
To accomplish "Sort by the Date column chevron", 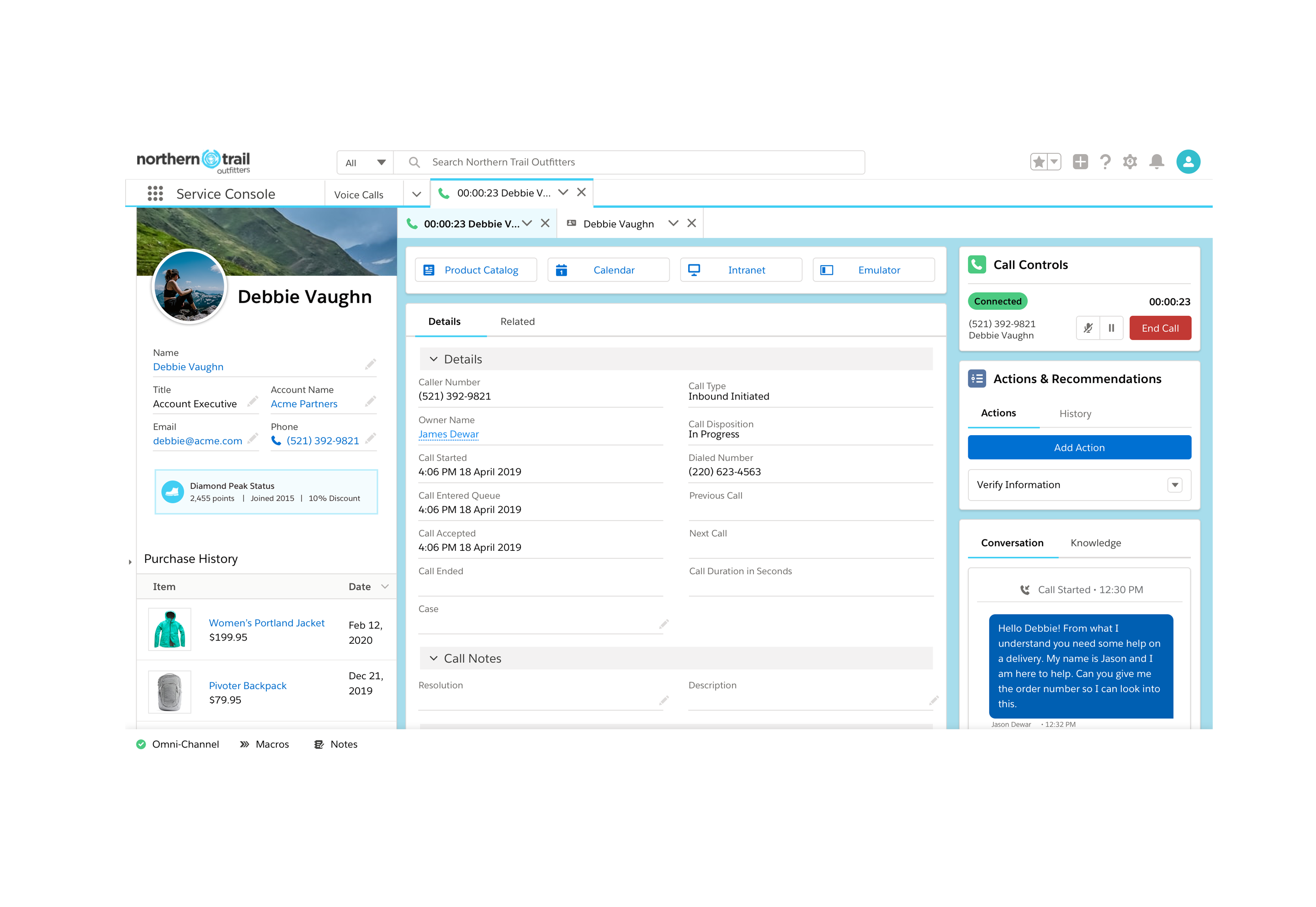I will point(385,587).
